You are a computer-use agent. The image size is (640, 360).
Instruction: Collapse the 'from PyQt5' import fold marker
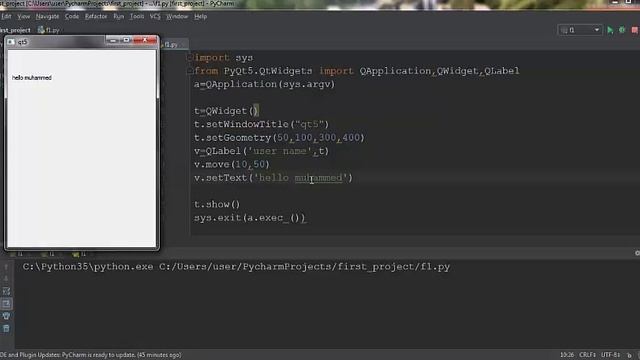click(189, 71)
